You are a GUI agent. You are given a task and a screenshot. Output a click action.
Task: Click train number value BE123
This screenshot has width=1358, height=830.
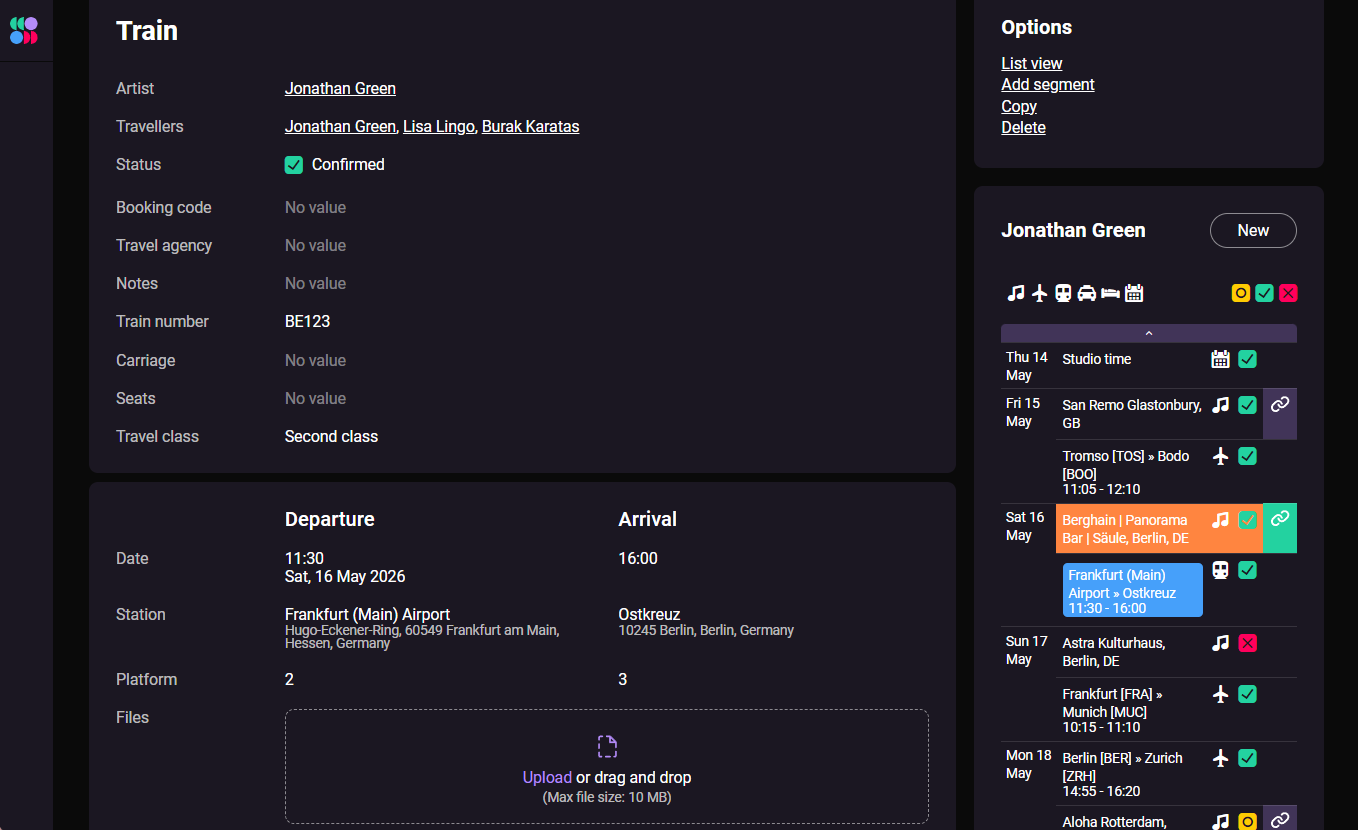coord(307,321)
